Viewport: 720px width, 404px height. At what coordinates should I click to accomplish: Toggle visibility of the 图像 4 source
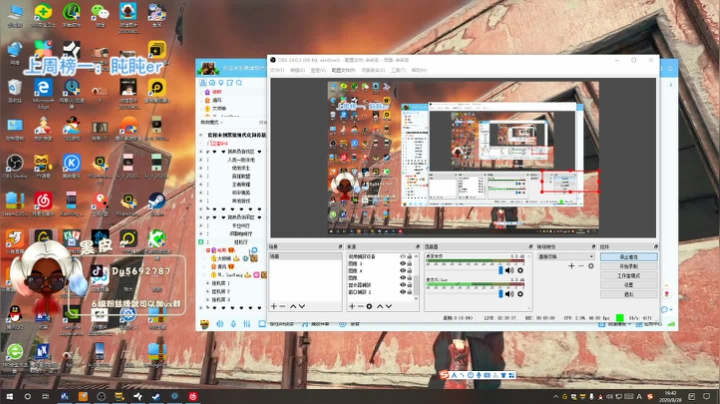[403, 271]
